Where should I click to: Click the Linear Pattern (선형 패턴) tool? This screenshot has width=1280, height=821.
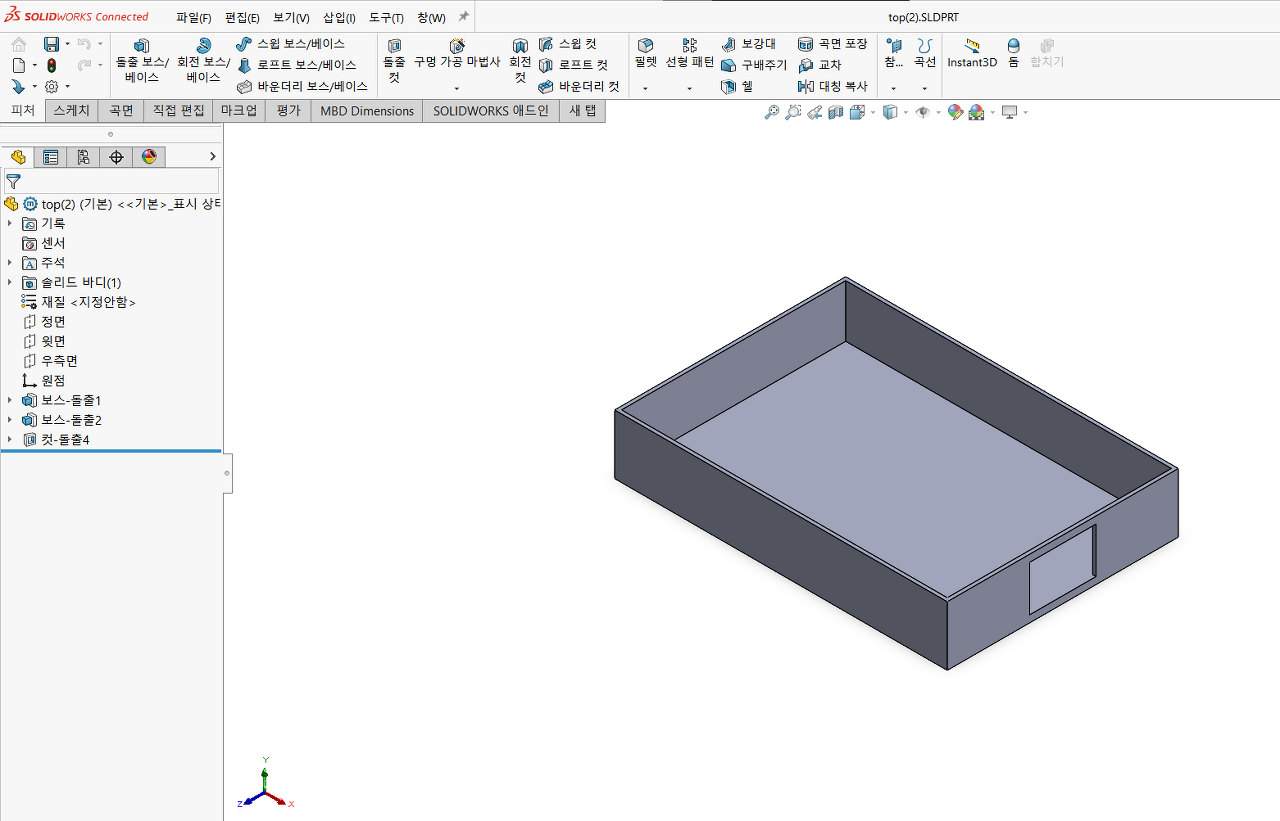pyautogui.click(x=690, y=54)
